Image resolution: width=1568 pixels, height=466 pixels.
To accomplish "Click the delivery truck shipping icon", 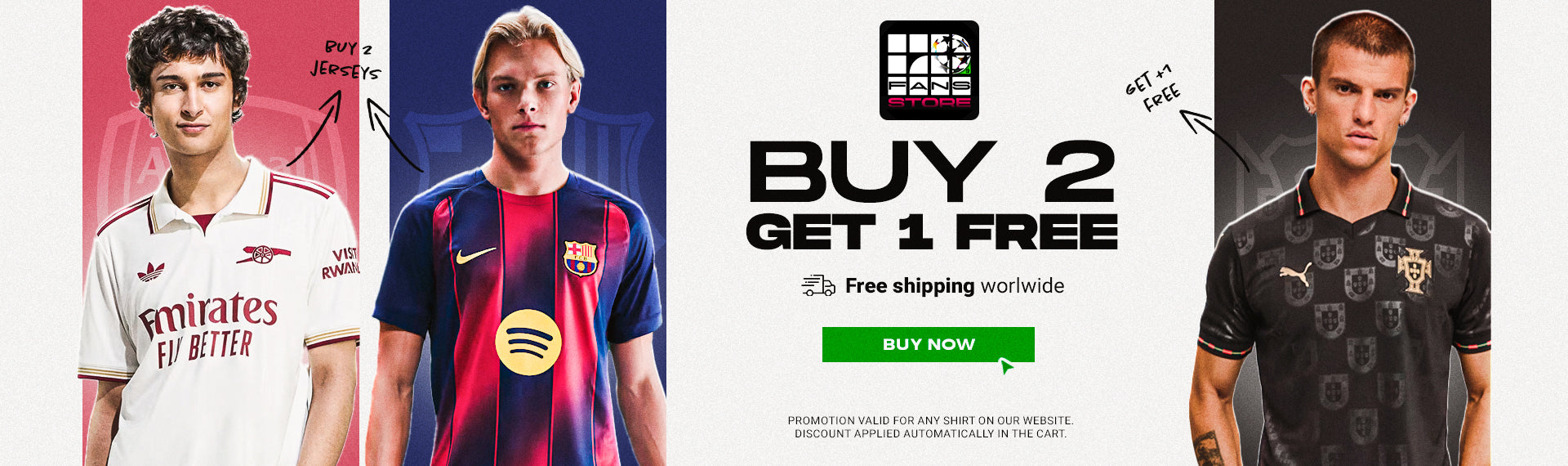I will pyautogui.click(x=818, y=285).
